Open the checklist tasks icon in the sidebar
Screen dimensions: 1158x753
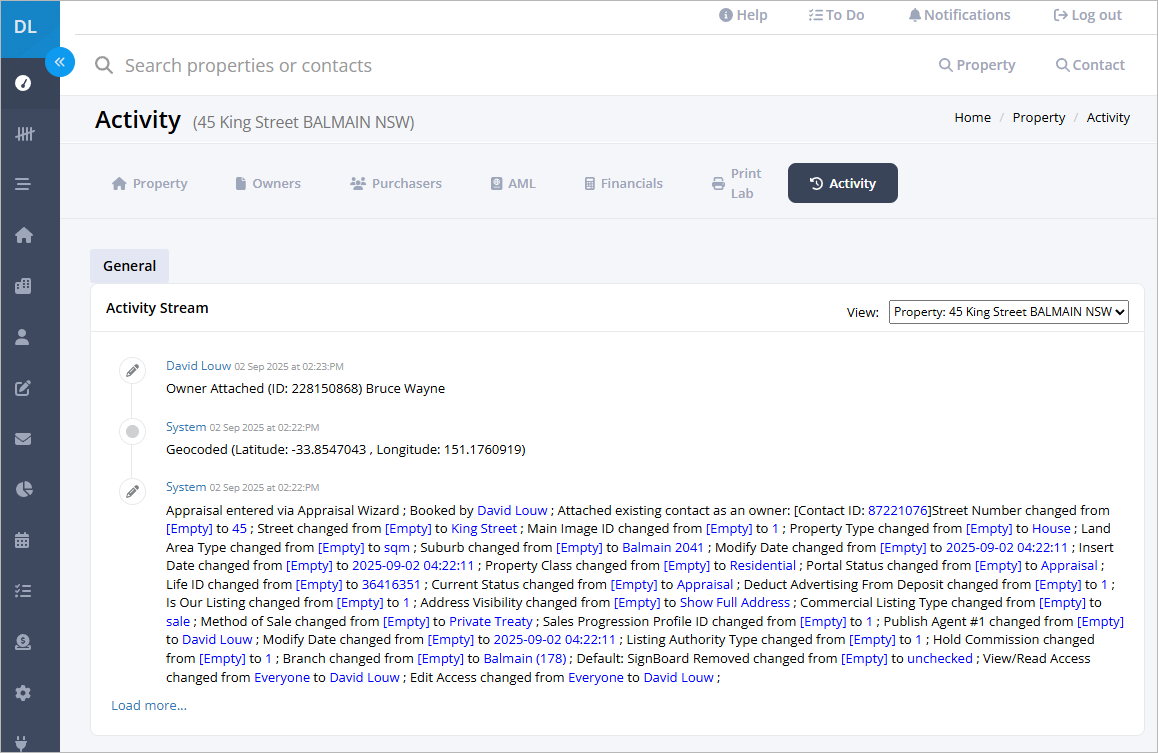point(23,591)
